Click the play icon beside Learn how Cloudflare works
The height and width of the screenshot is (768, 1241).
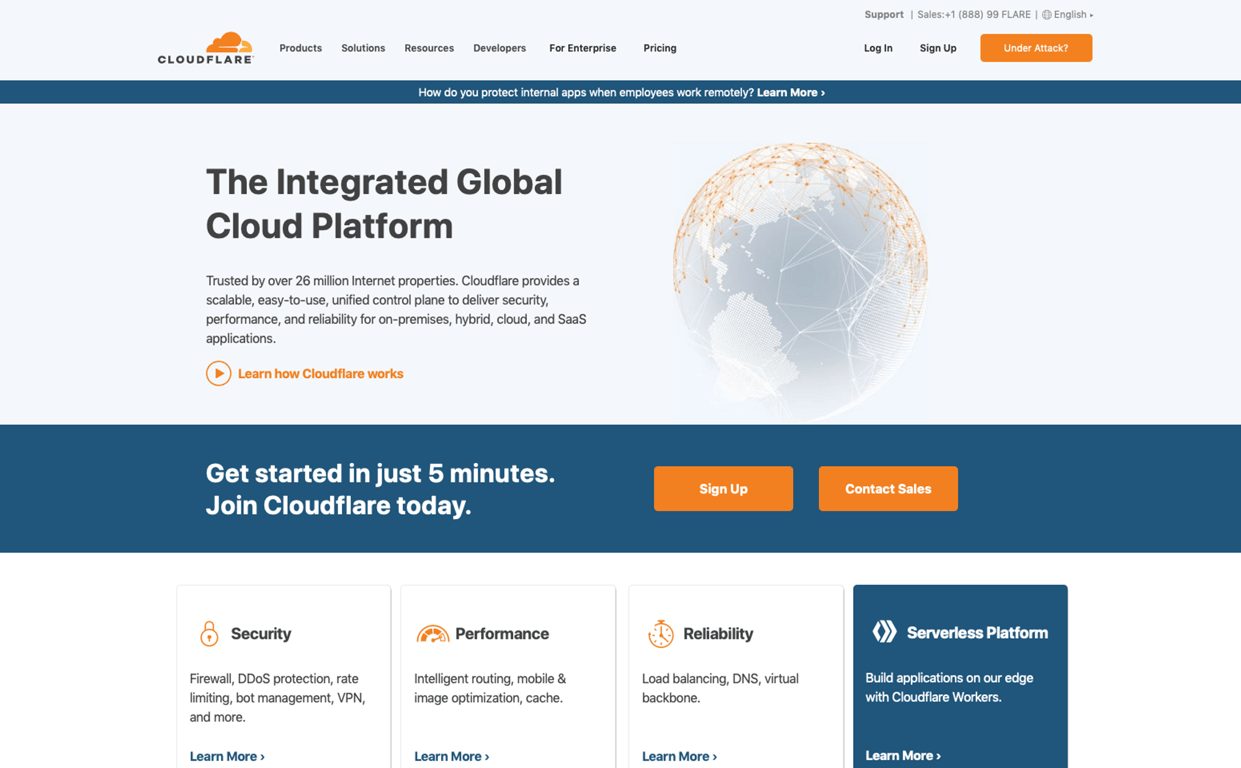218,373
